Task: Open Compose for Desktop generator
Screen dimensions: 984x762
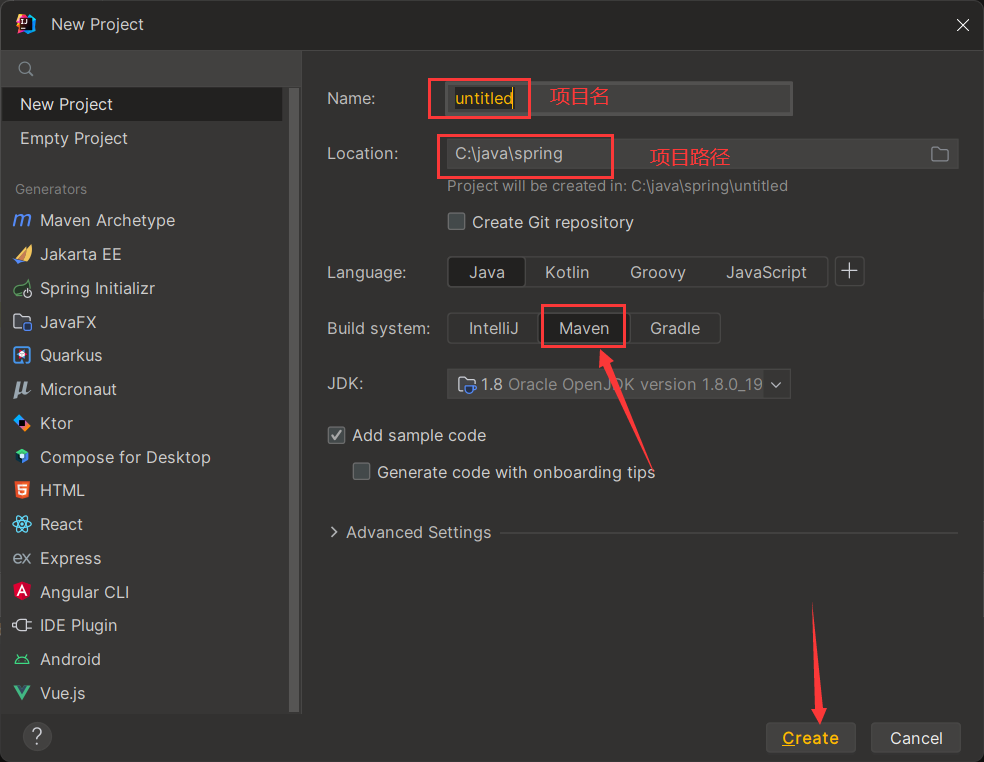Action: click(142, 457)
